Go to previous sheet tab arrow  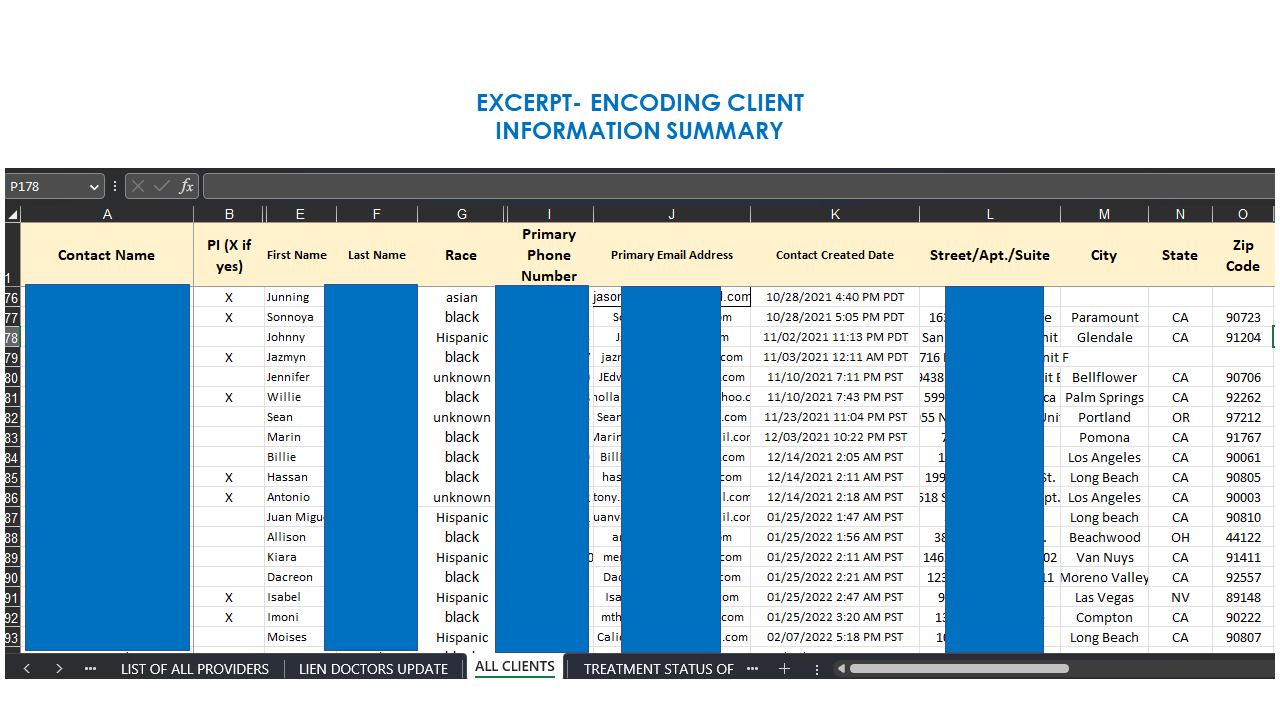27,668
